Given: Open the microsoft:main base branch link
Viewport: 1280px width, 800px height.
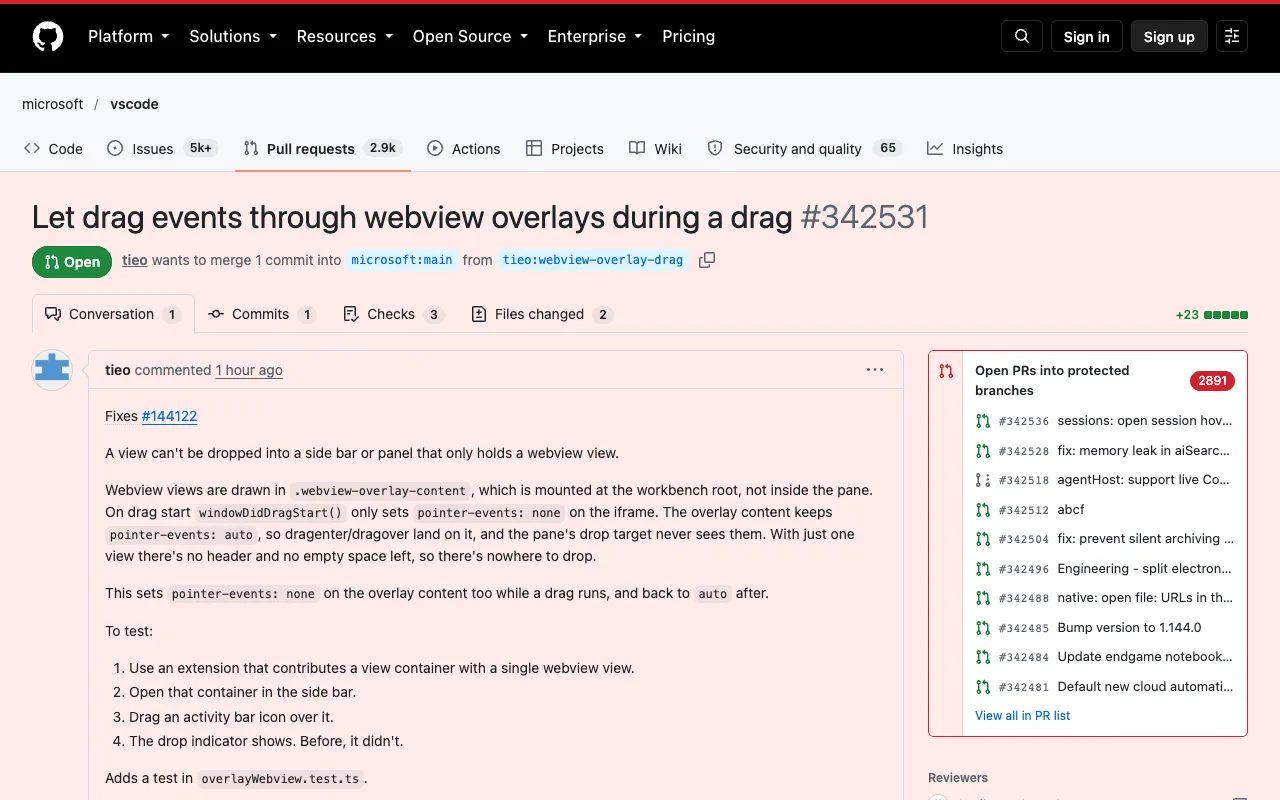Looking at the screenshot, I should tap(402, 260).
